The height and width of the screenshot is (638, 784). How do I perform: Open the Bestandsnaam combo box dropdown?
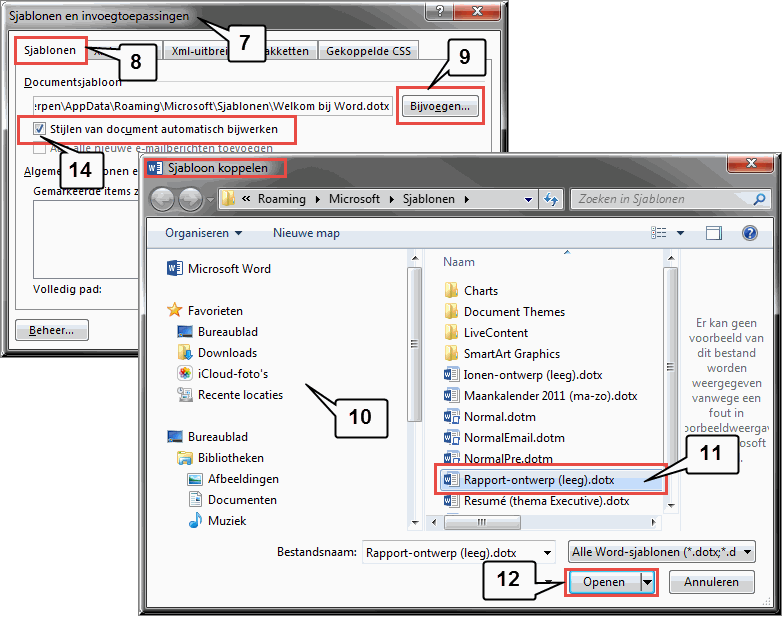pyautogui.click(x=548, y=552)
